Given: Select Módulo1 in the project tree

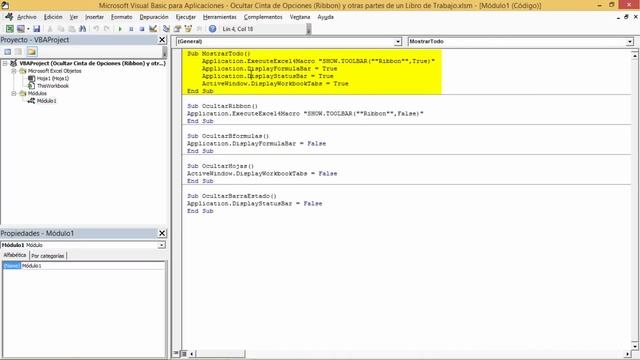Looking at the screenshot, I should coord(47,101).
